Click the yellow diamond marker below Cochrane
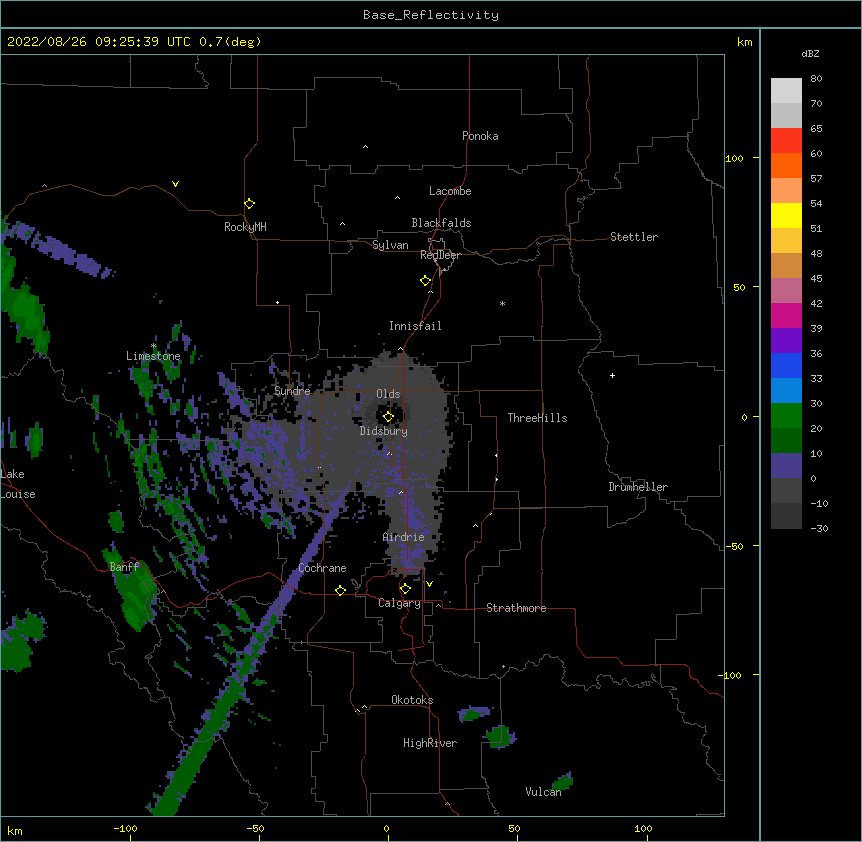Screen dimensions: 862x842 click(x=340, y=590)
